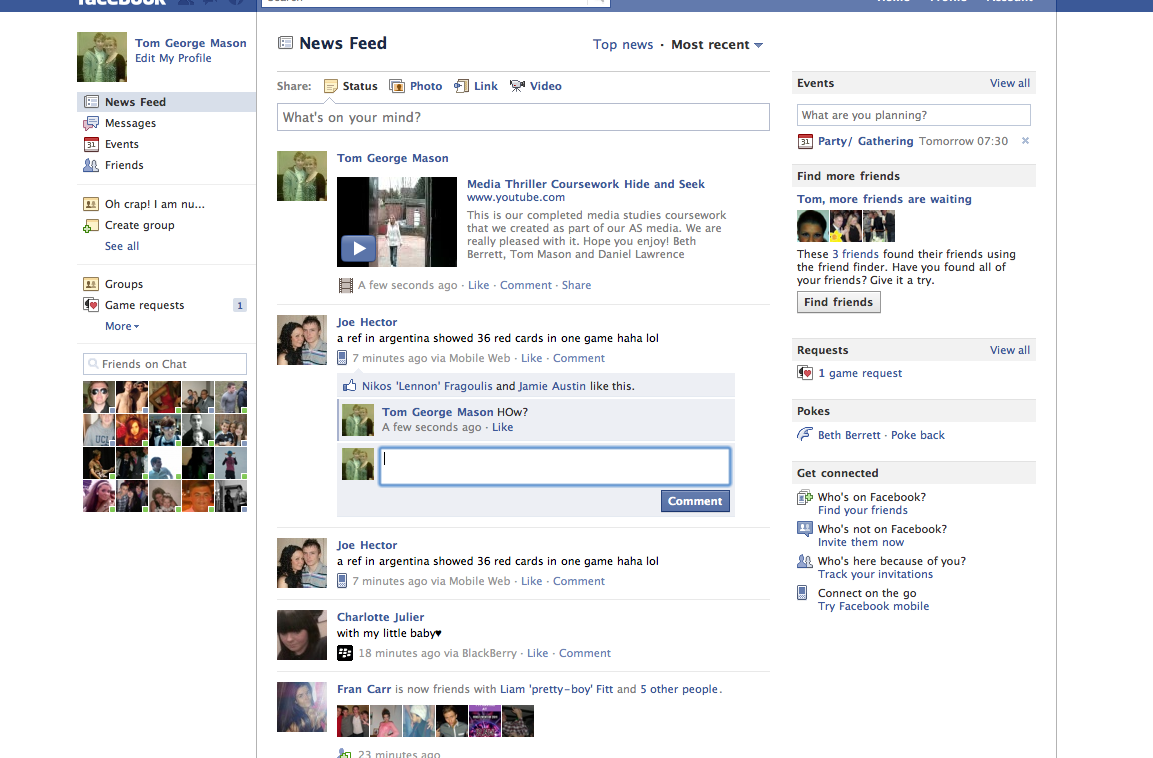Open Nikos 'Lennon' Fragoulis profile link

[x=427, y=386]
